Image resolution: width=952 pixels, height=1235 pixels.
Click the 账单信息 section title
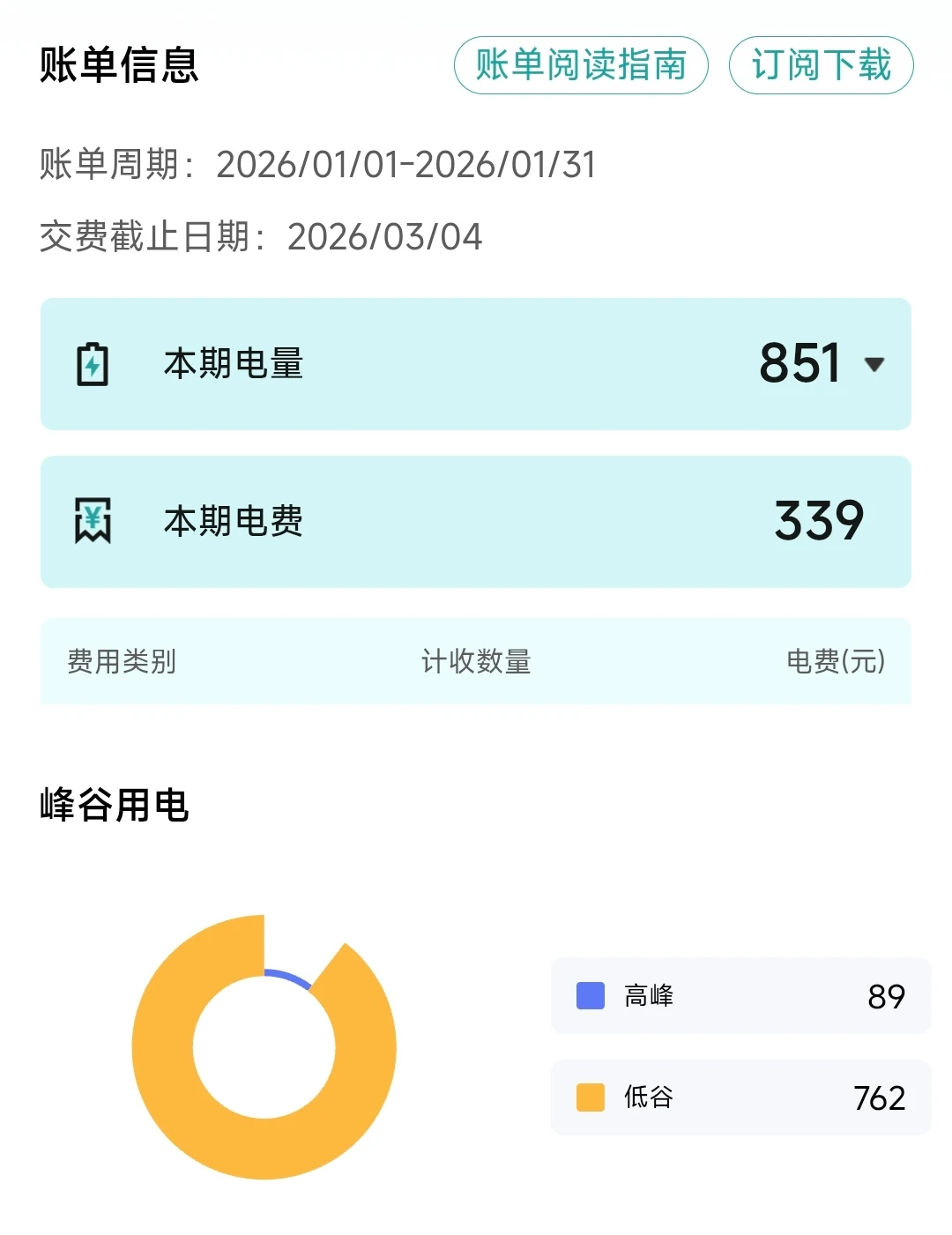tap(119, 65)
